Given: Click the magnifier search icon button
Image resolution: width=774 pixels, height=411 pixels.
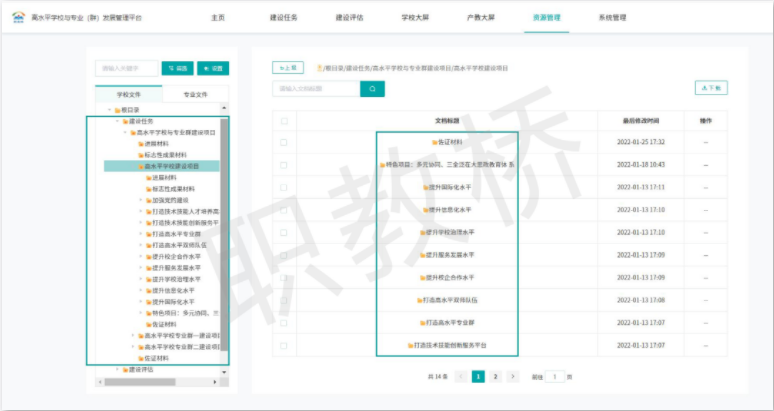Looking at the screenshot, I should point(373,89).
